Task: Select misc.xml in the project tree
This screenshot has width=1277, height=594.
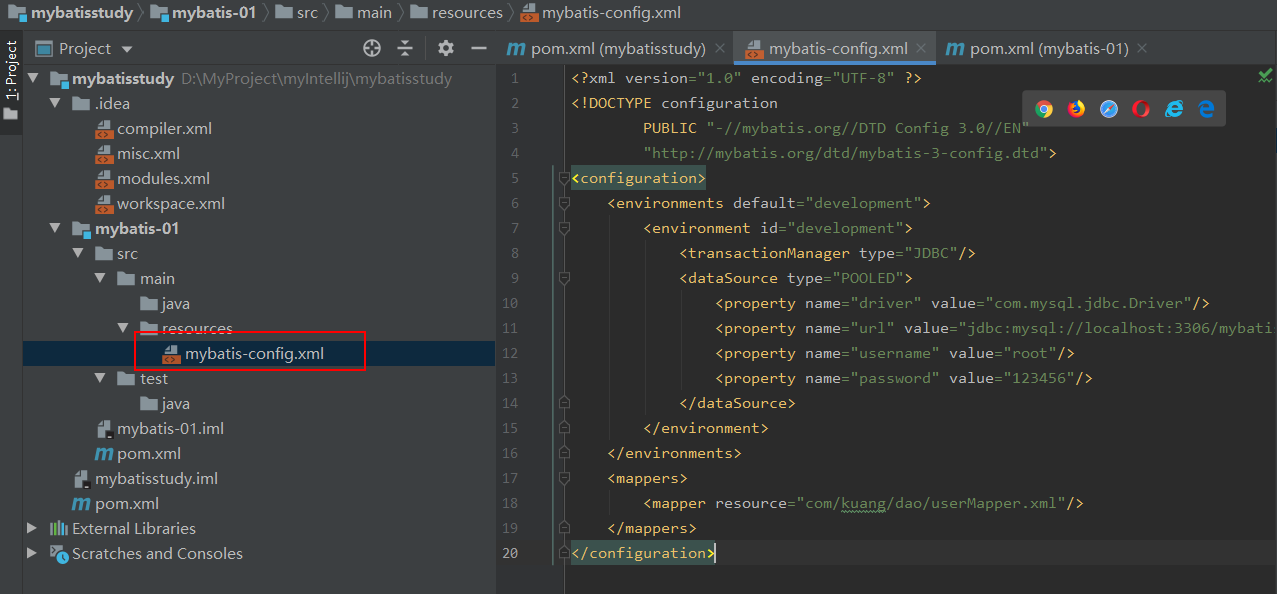Action: pos(150,153)
